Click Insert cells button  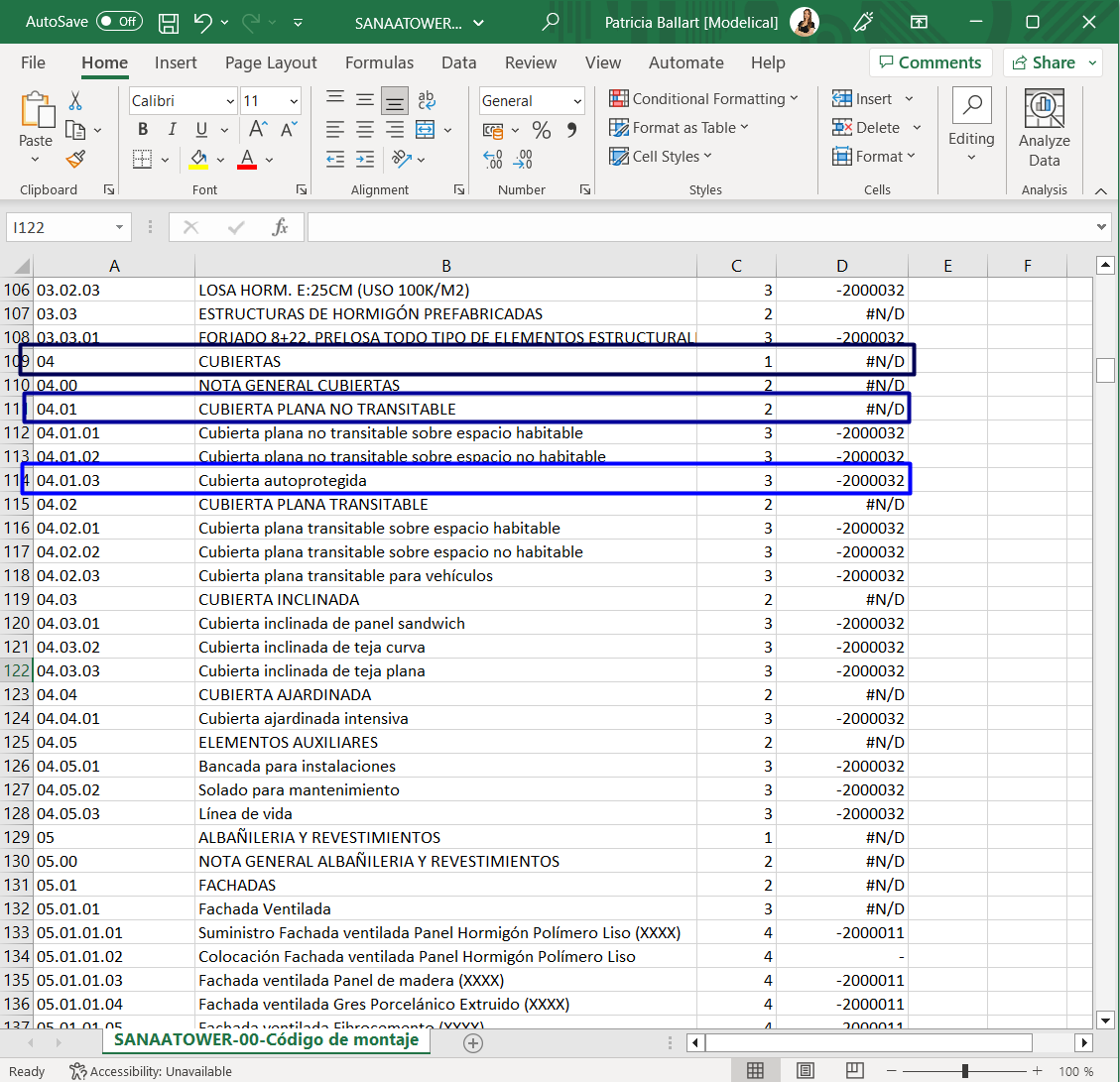tap(863, 98)
